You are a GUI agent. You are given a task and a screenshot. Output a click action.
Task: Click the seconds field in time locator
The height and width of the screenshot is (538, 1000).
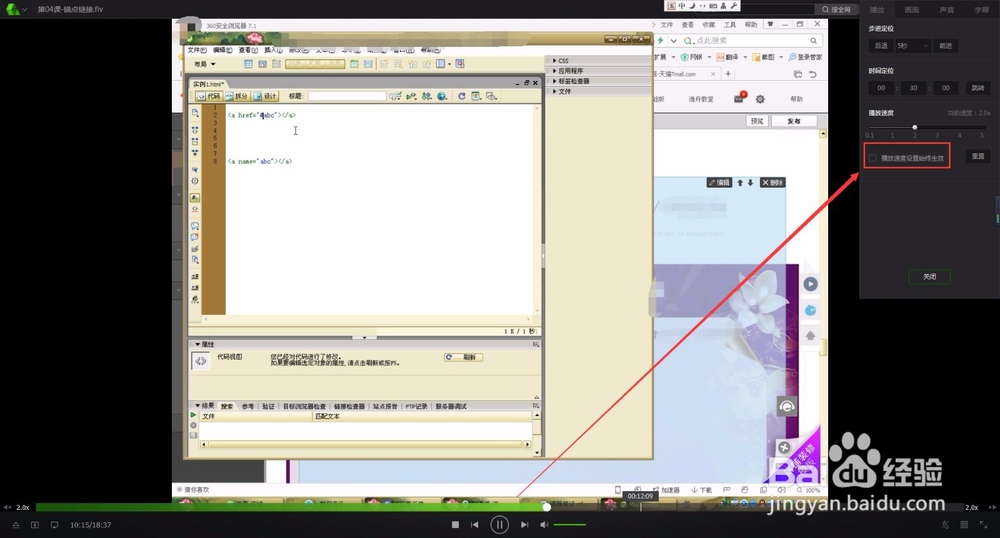tap(945, 88)
